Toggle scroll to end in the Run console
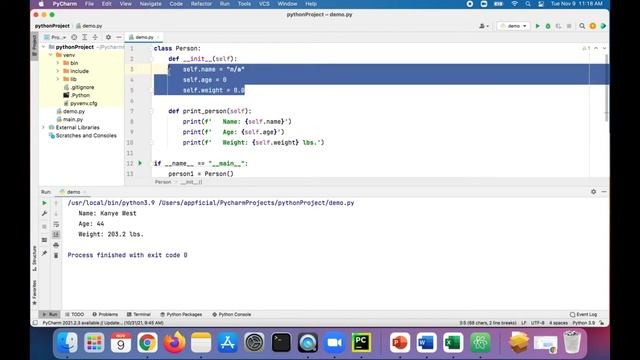Viewport: 640px width, 360px height. 56,234
